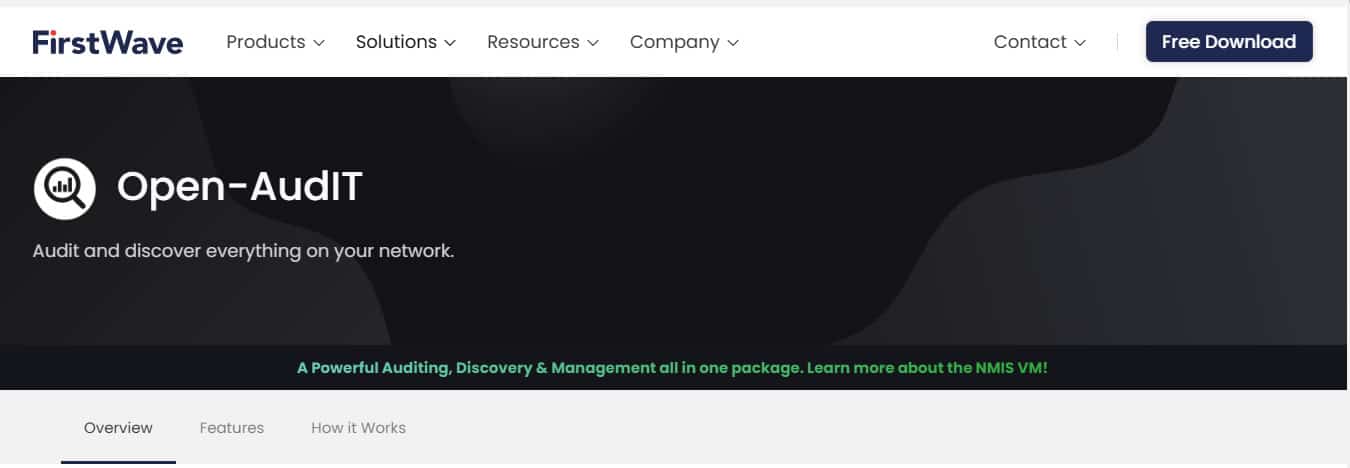The width and height of the screenshot is (1350, 468).
Task: Follow the 'Learn more about the NMIS VM' banner link
Action: [927, 368]
